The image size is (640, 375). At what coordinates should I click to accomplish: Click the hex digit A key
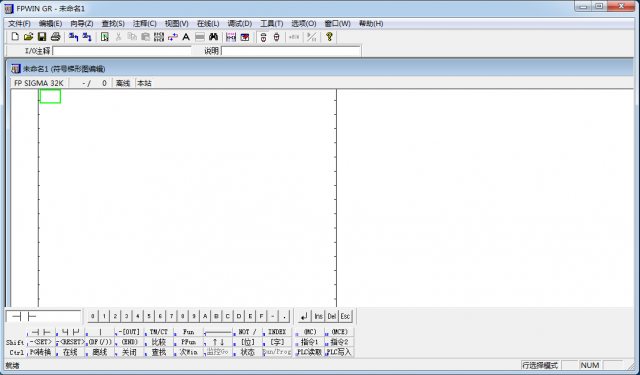pyautogui.click(x=205, y=316)
